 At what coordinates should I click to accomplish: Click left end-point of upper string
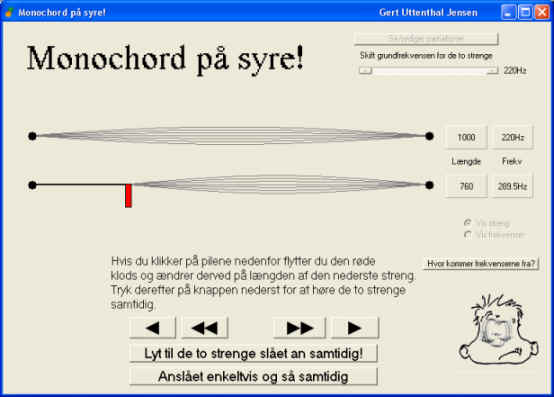point(32,136)
